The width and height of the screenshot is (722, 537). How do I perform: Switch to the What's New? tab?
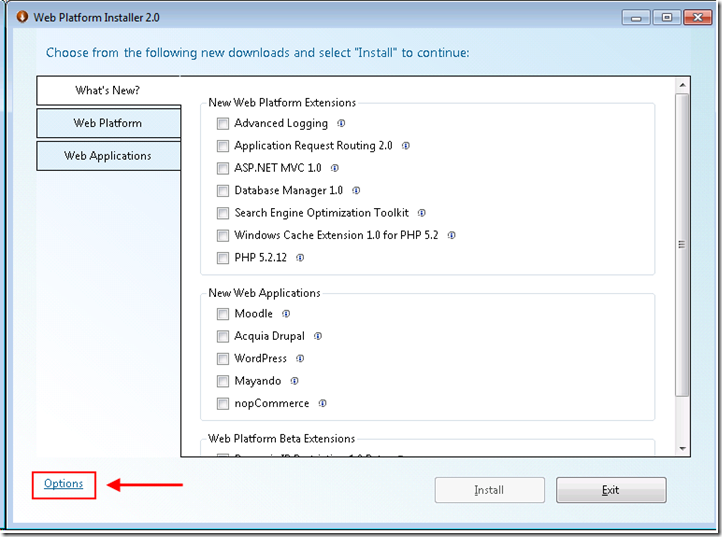pos(108,90)
